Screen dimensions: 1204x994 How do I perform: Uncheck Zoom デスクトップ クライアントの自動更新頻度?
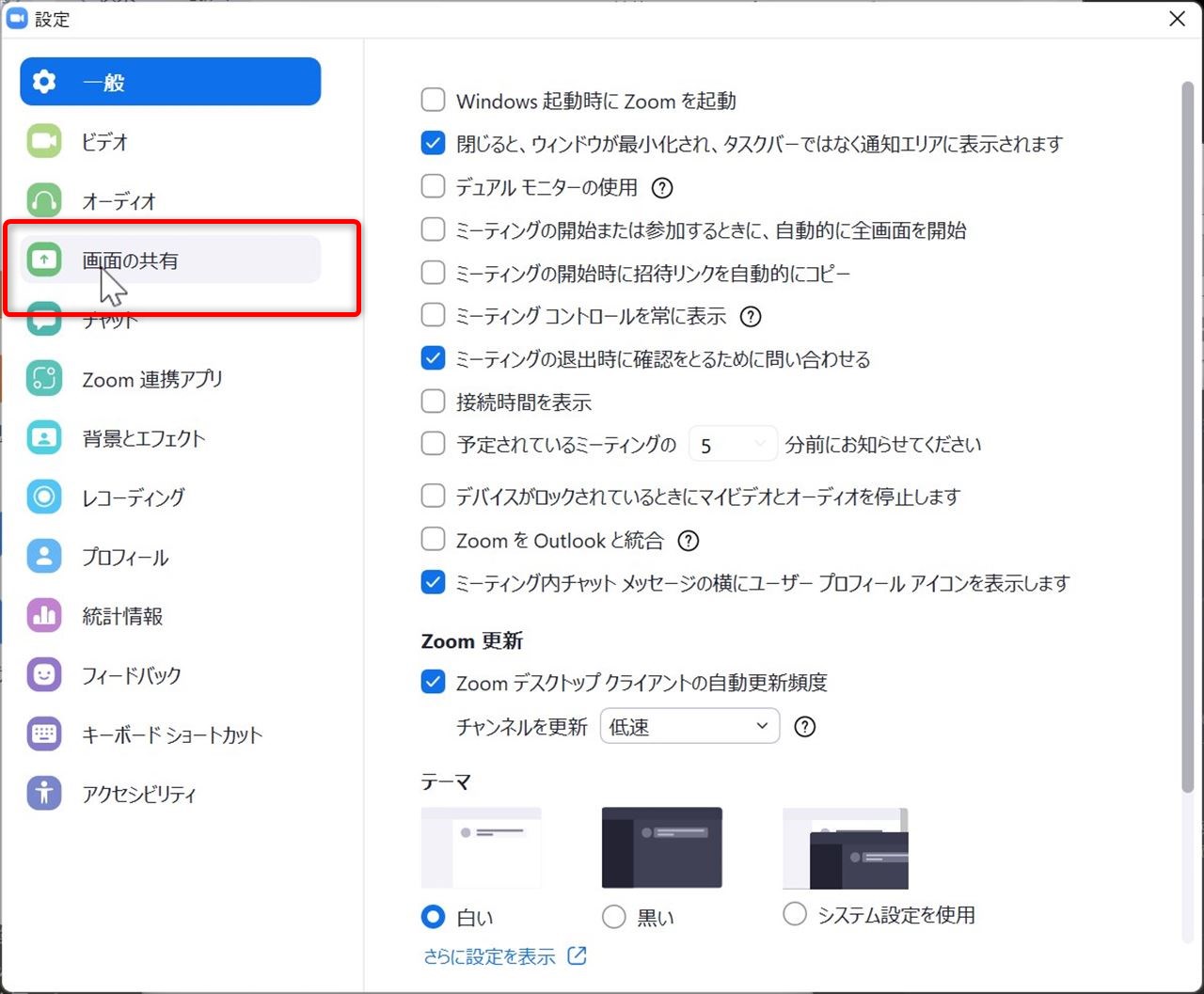[x=433, y=682]
